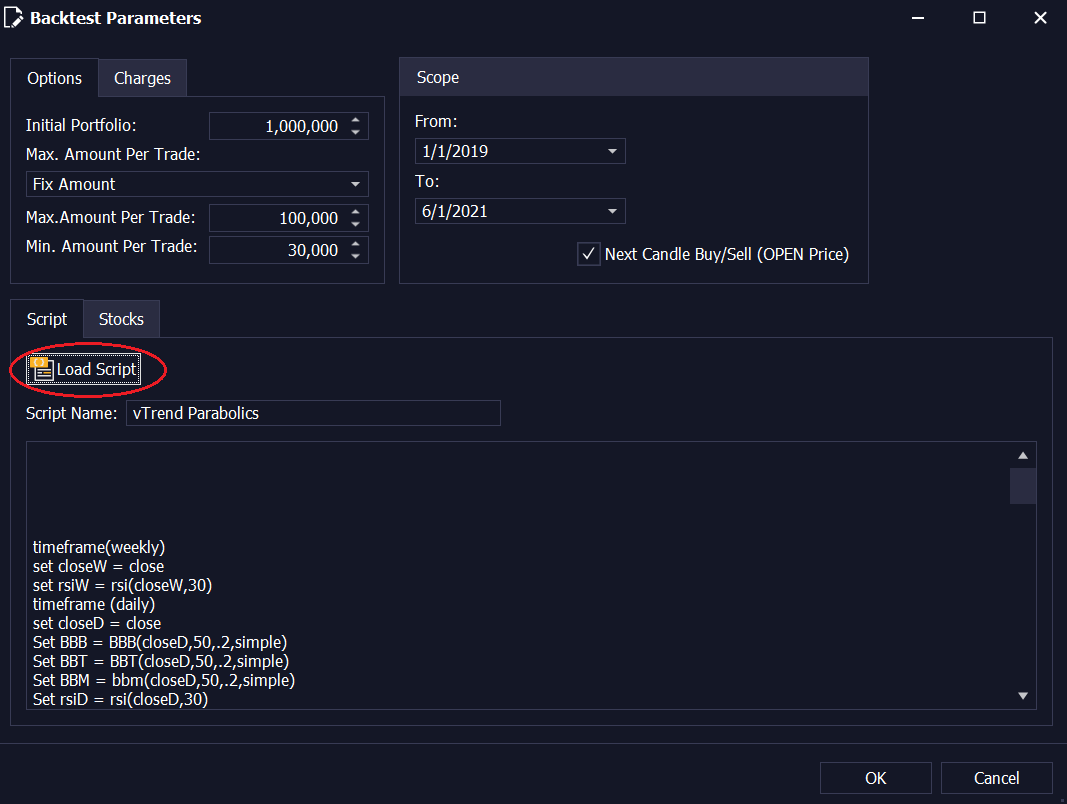Select the Script tab
The width and height of the screenshot is (1067, 804).
coord(47,318)
